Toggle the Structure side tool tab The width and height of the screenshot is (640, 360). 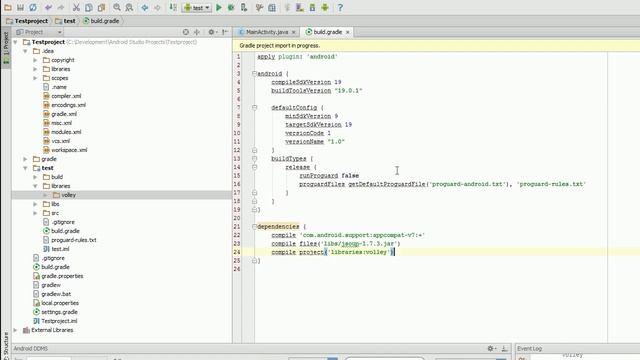pyautogui.click(x=6, y=345)
